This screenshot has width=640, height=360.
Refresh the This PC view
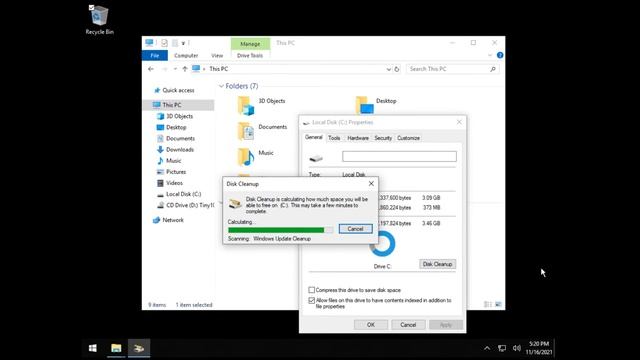pos(397,69)
